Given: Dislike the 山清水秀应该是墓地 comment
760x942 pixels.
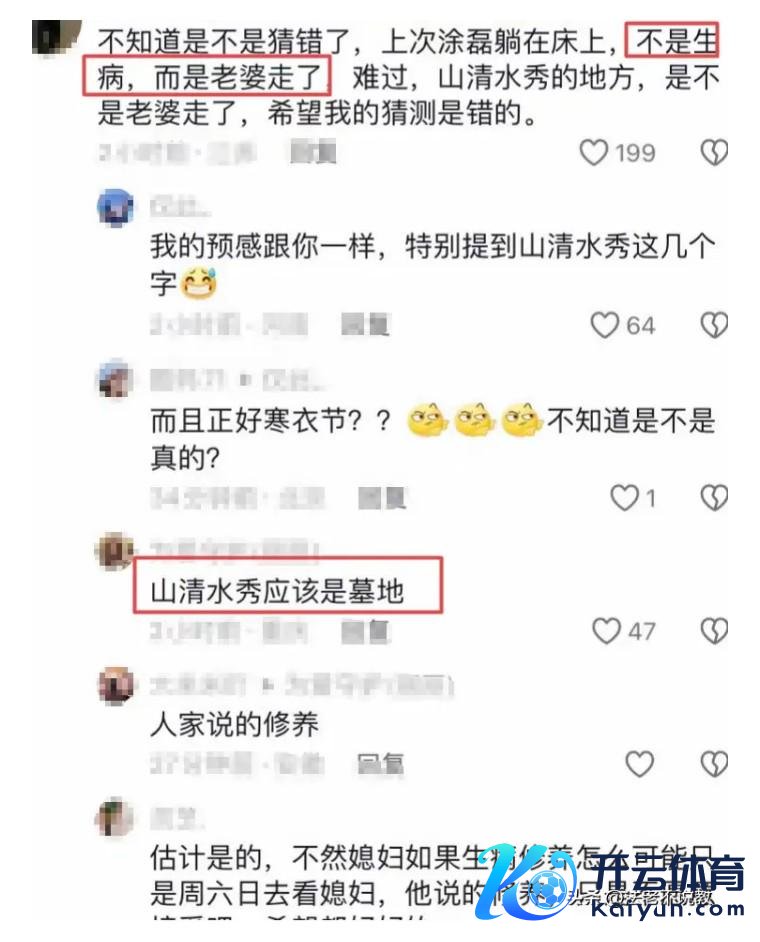Looking at the screenshot, I should click(714, 631).
